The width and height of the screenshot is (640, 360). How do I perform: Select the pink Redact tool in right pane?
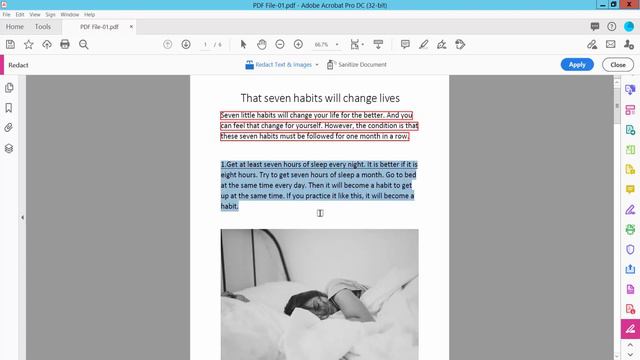coord(630,329)
